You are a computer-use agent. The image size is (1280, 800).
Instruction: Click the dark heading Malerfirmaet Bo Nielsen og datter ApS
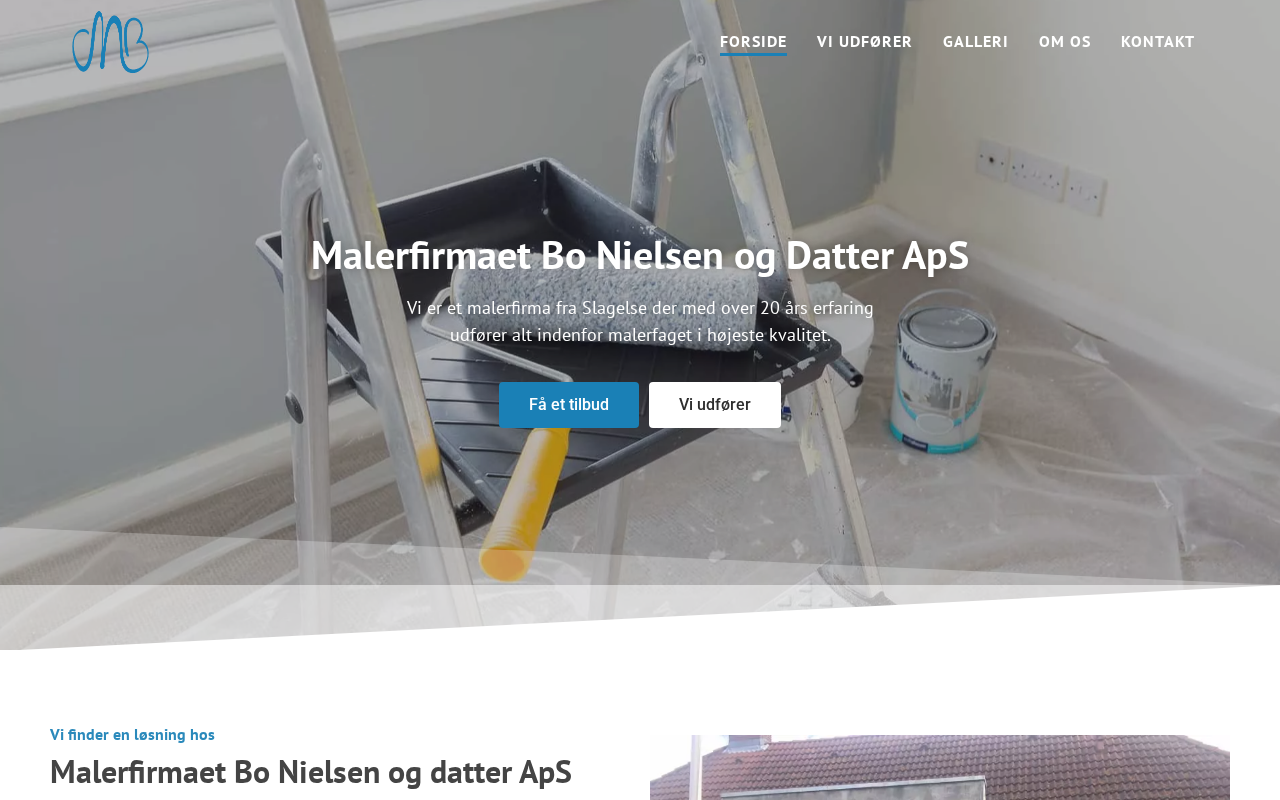tap(311, 772)
